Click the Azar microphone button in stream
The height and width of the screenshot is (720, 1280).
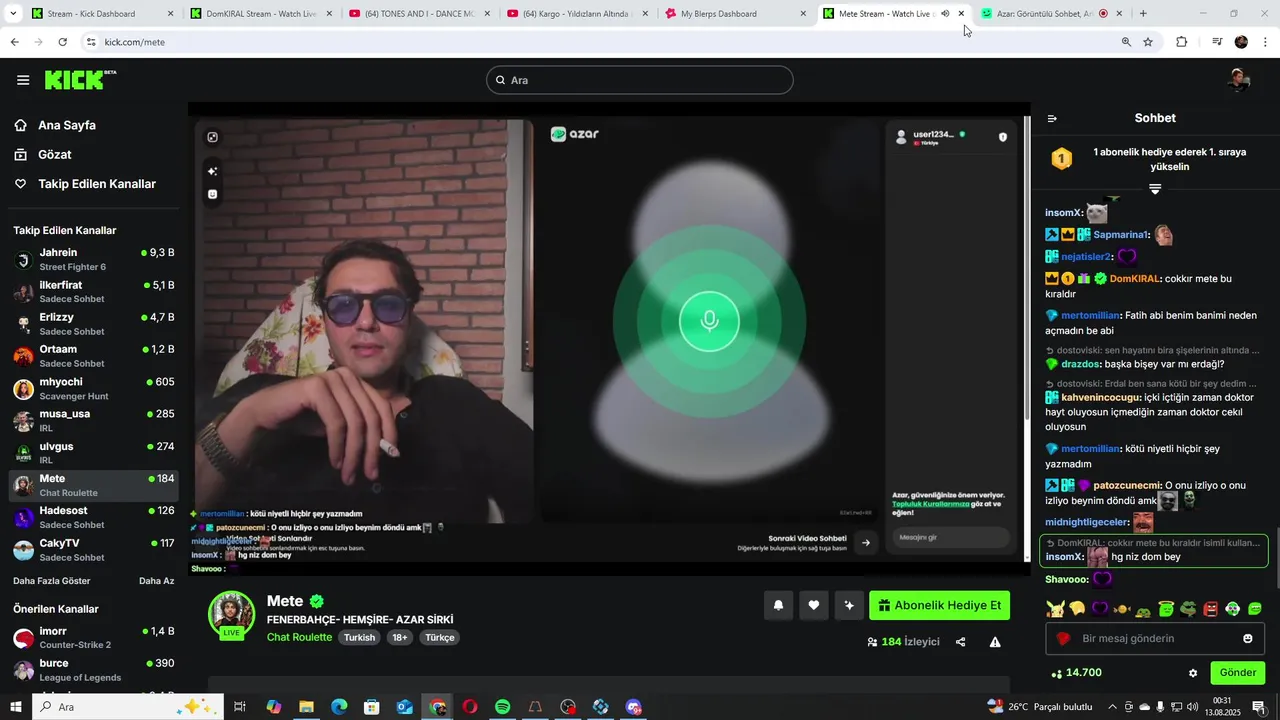[709, 321]
